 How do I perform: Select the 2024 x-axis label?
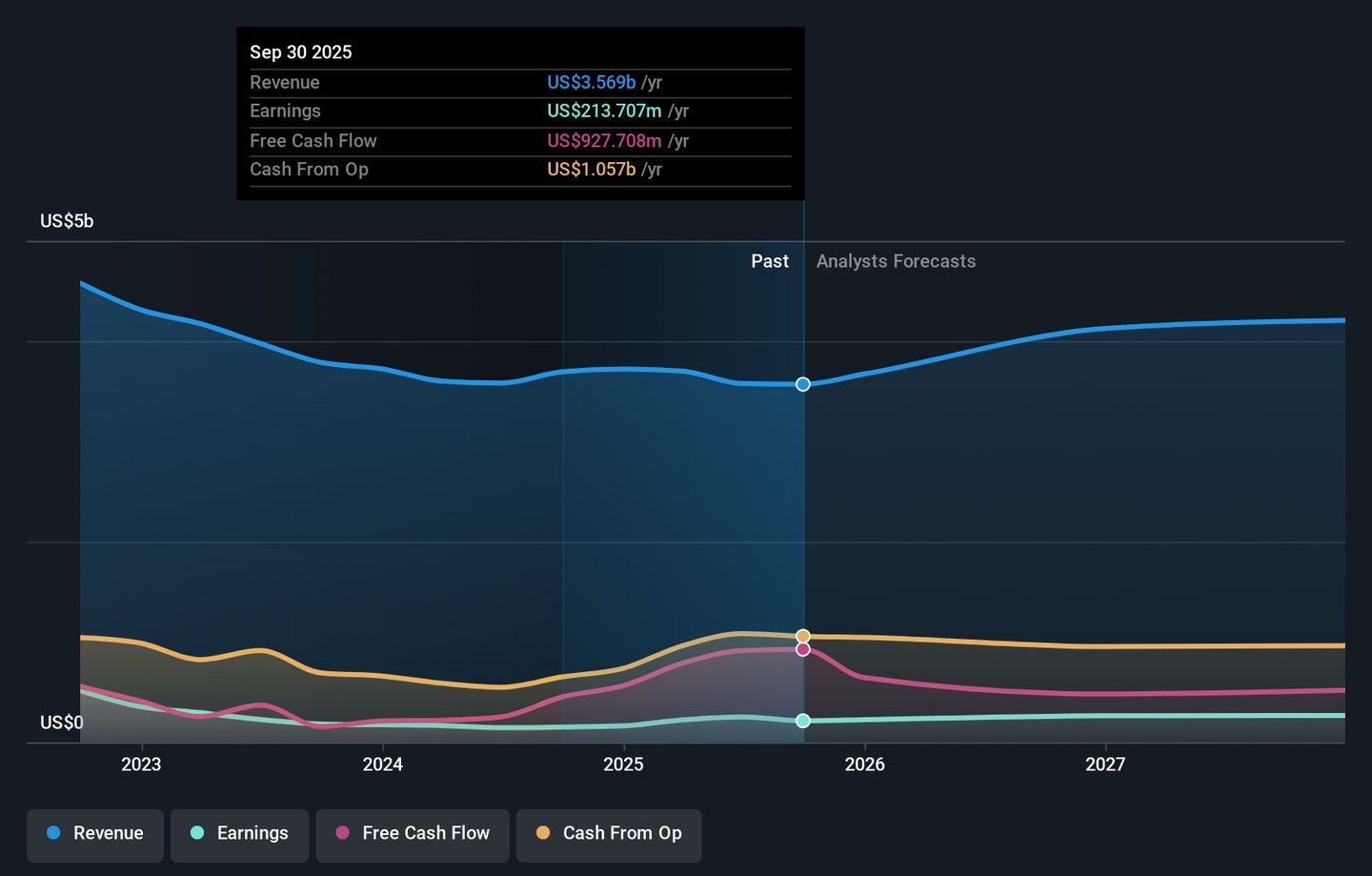tap(382, 764)
